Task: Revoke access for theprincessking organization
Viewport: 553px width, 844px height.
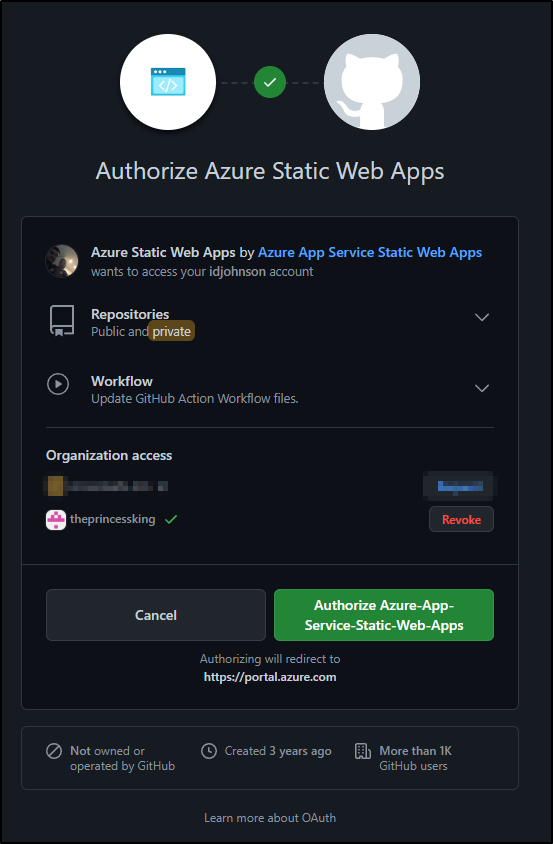Action: [x=461, y=519]
